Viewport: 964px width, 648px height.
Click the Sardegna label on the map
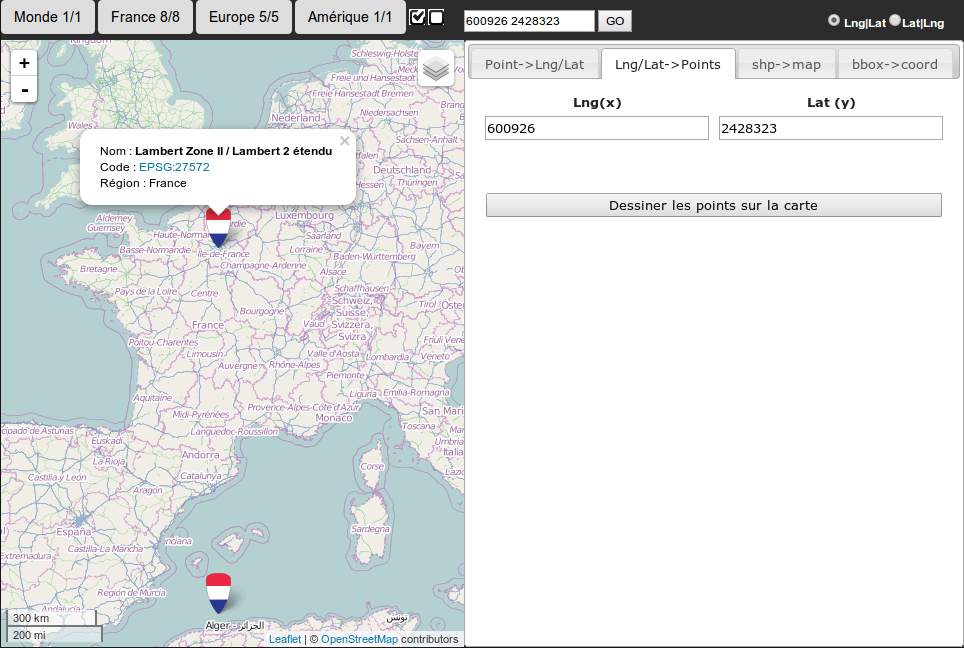pyautogui.click(x=370, y=529)
